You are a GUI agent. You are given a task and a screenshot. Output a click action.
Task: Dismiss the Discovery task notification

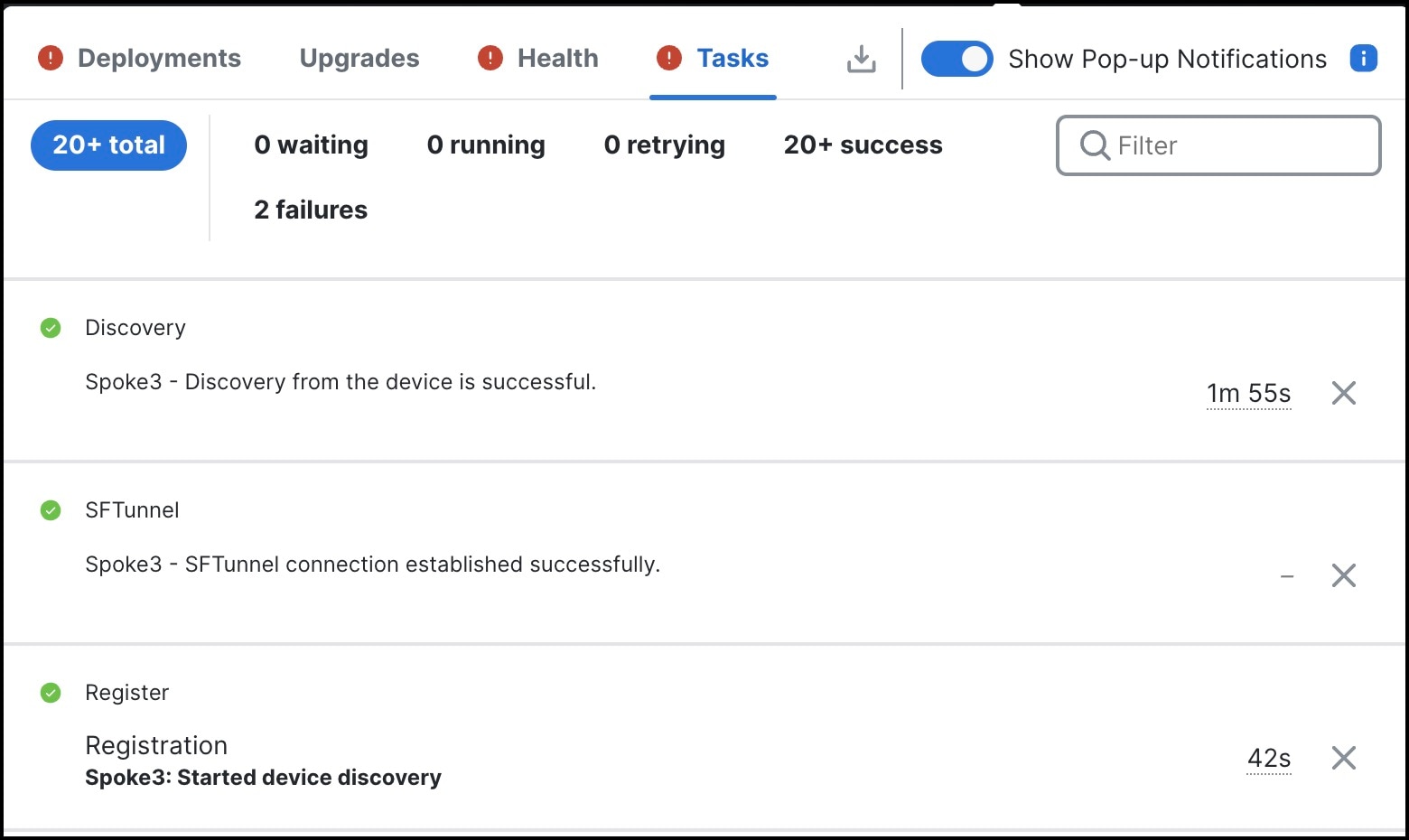tap(1343, 393)
